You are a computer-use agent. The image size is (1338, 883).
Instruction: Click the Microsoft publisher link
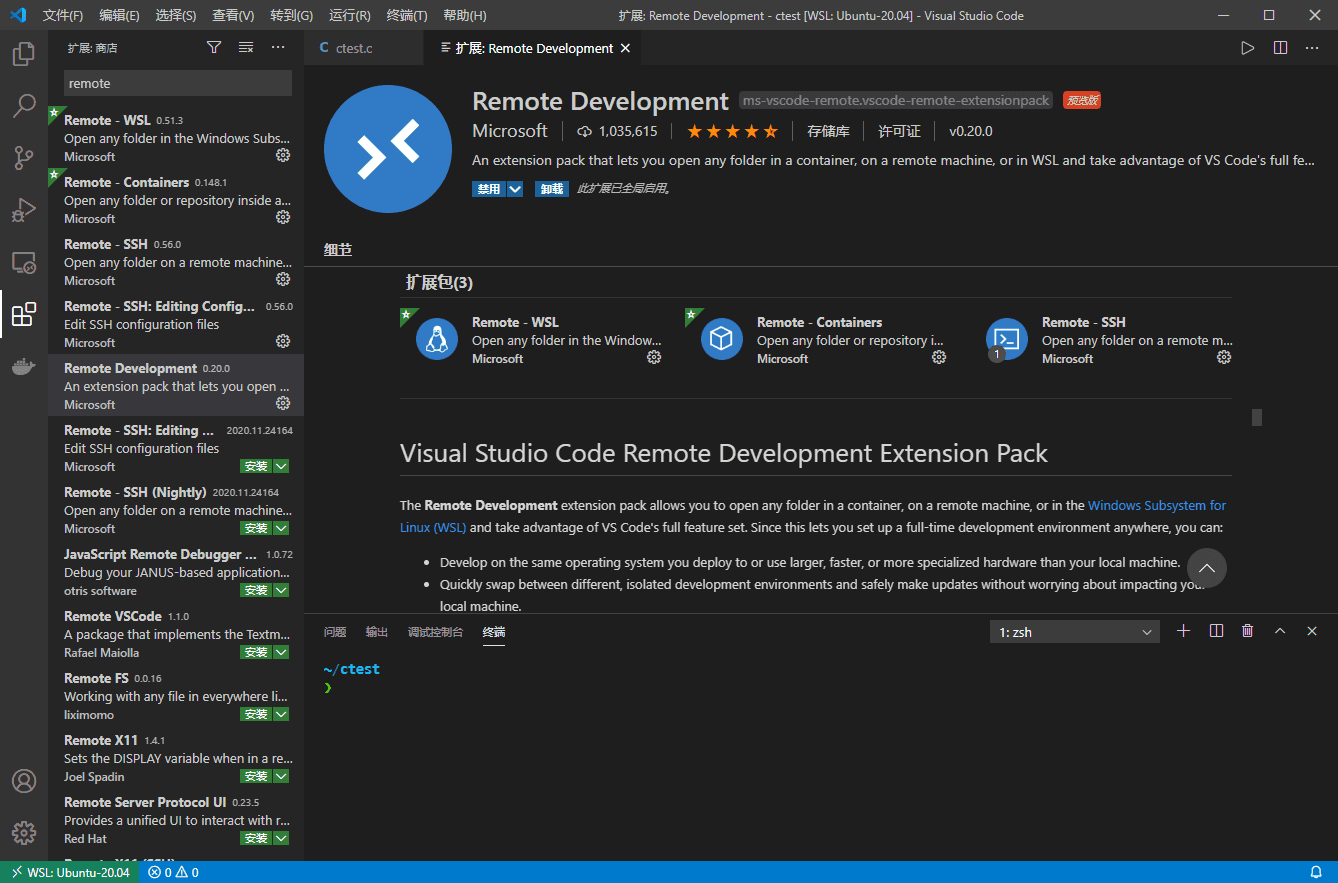click(x=510, y=131)
